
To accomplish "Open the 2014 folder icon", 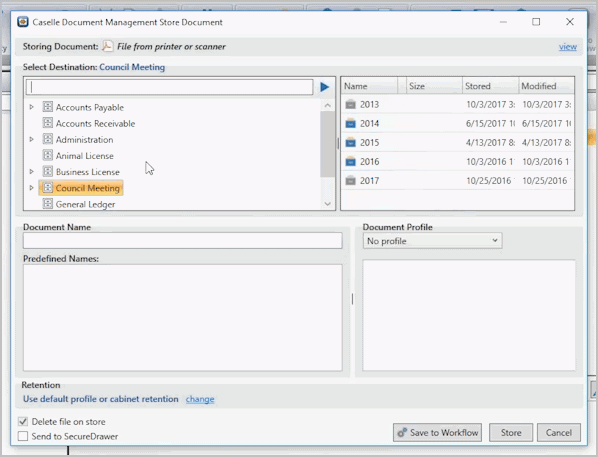I will click(350, 124).
